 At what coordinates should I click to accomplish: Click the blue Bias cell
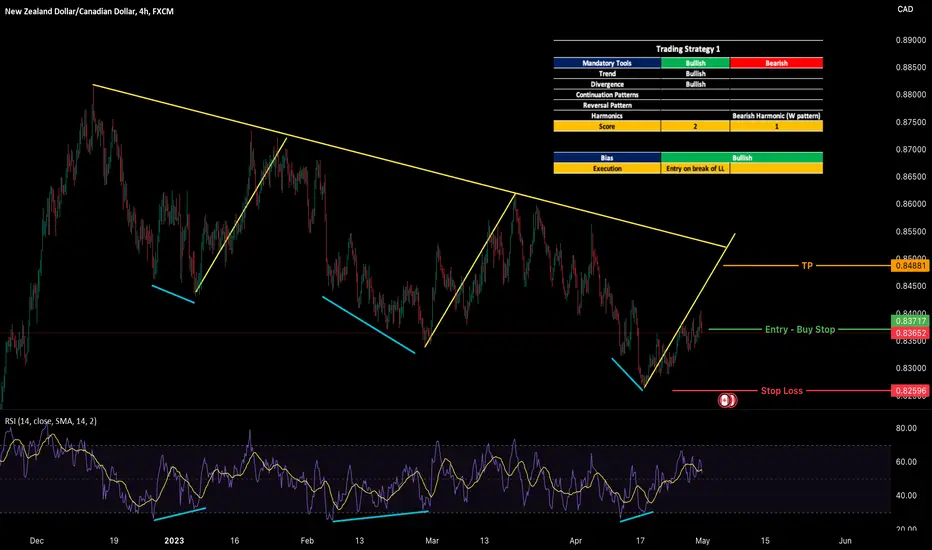click(x=607, y=158)
